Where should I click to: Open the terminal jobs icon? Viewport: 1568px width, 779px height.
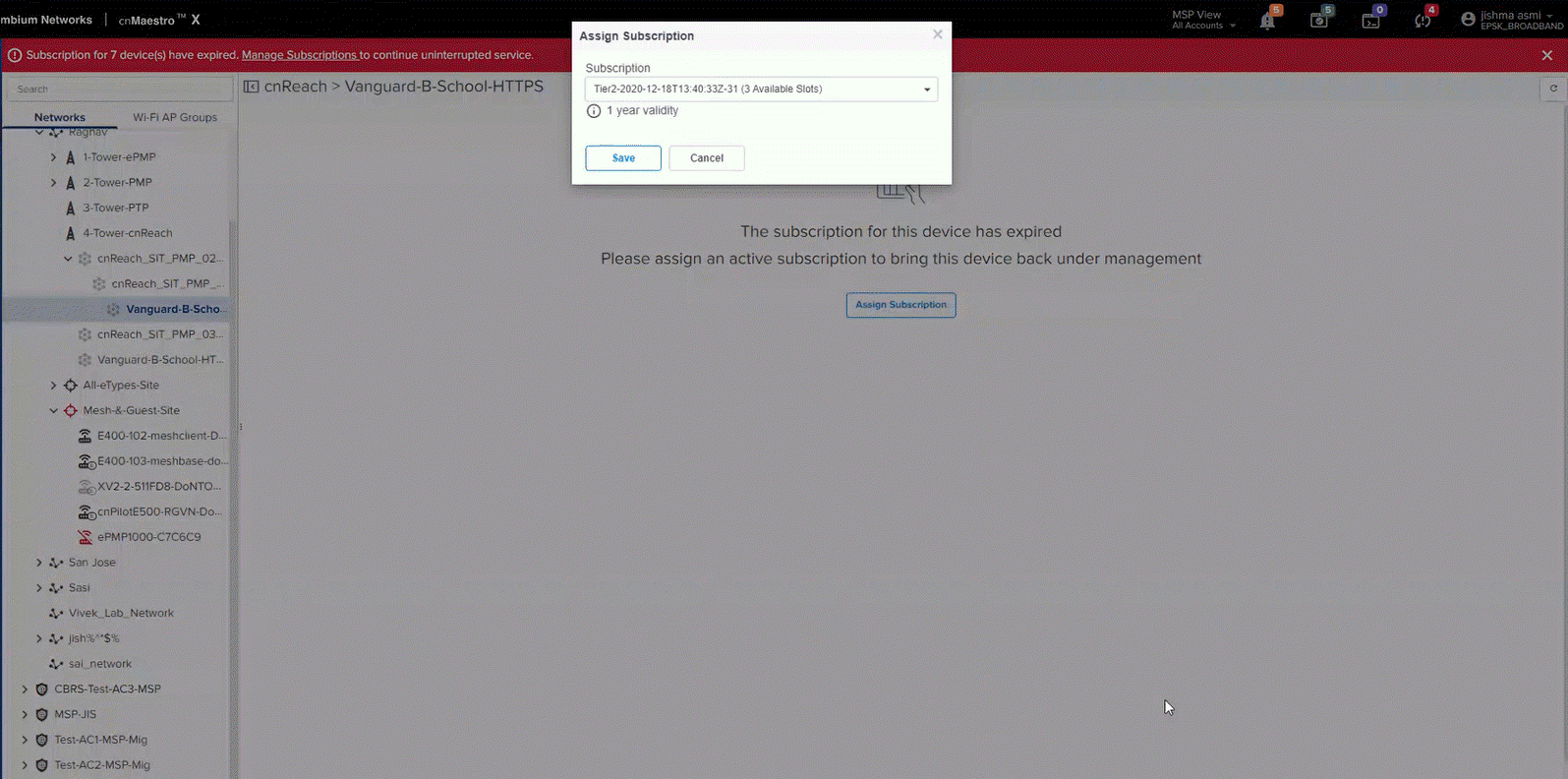1370,21
